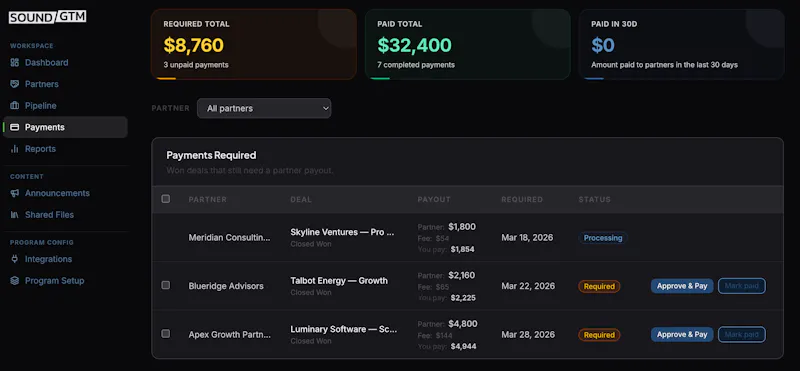Click the Partners handshake icon
Viewport: 800px width, 371px height.
point(15,84)
